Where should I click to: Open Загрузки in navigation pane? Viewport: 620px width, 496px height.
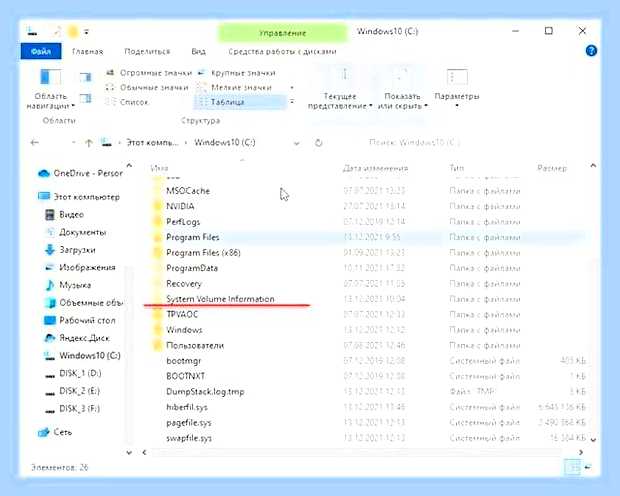pyautogui.click(x=70, y=250)
